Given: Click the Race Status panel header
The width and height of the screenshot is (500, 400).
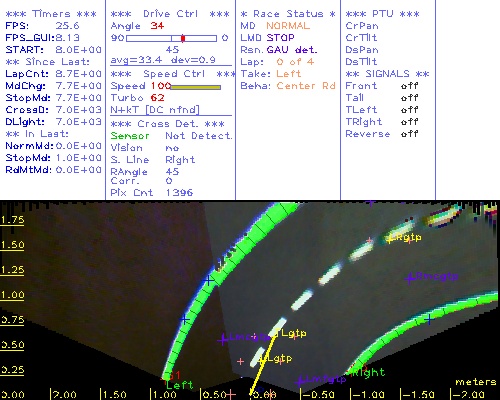Looking at the screenshot, I should coord(288,14).
